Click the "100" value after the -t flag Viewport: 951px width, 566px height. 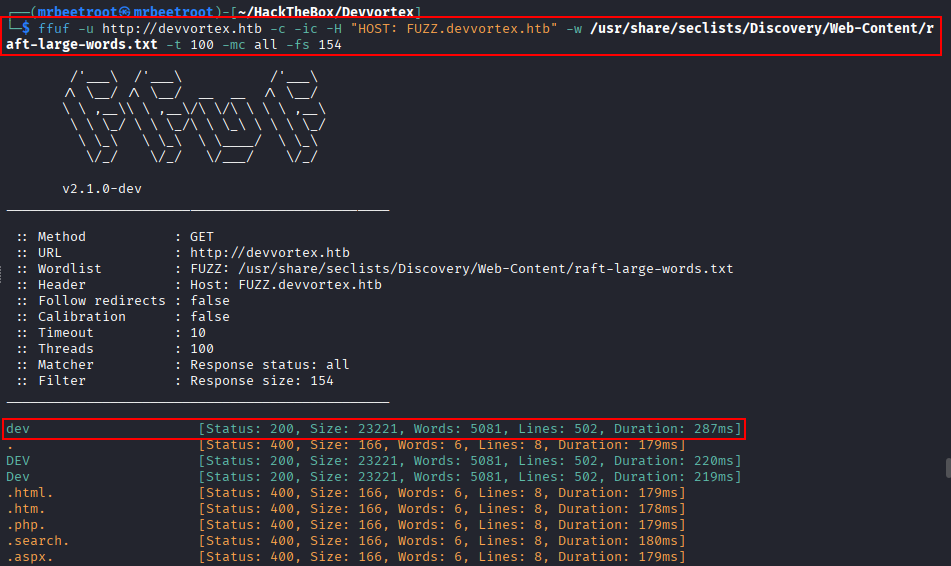202,45
